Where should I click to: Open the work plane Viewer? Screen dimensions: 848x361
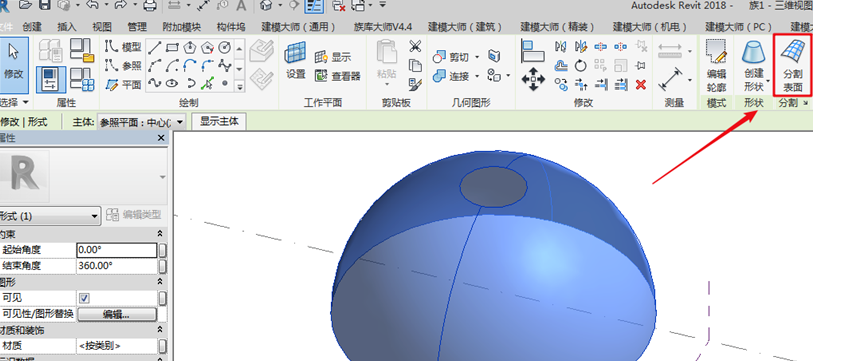point(337,76)
